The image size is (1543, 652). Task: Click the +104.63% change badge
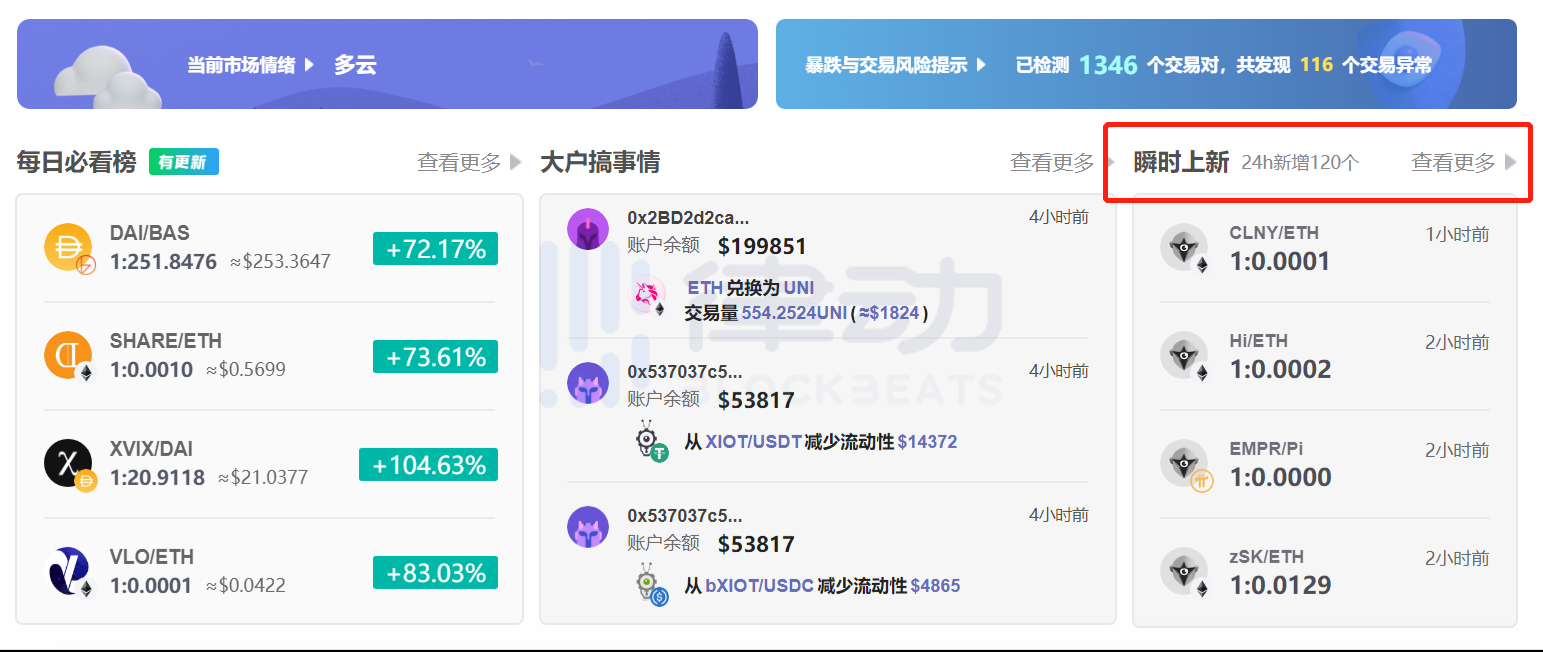coord(428,465)
